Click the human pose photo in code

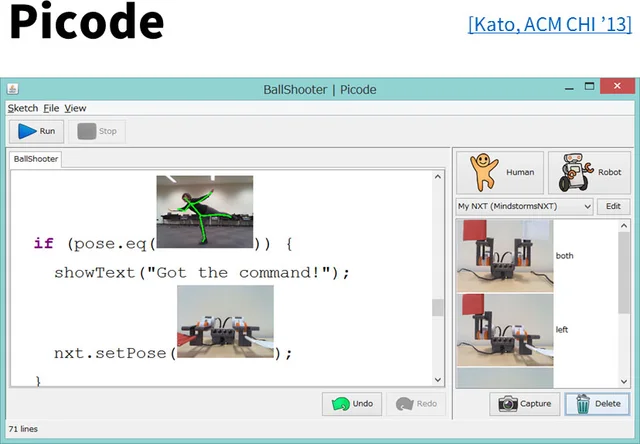click(x=205, y=212)
